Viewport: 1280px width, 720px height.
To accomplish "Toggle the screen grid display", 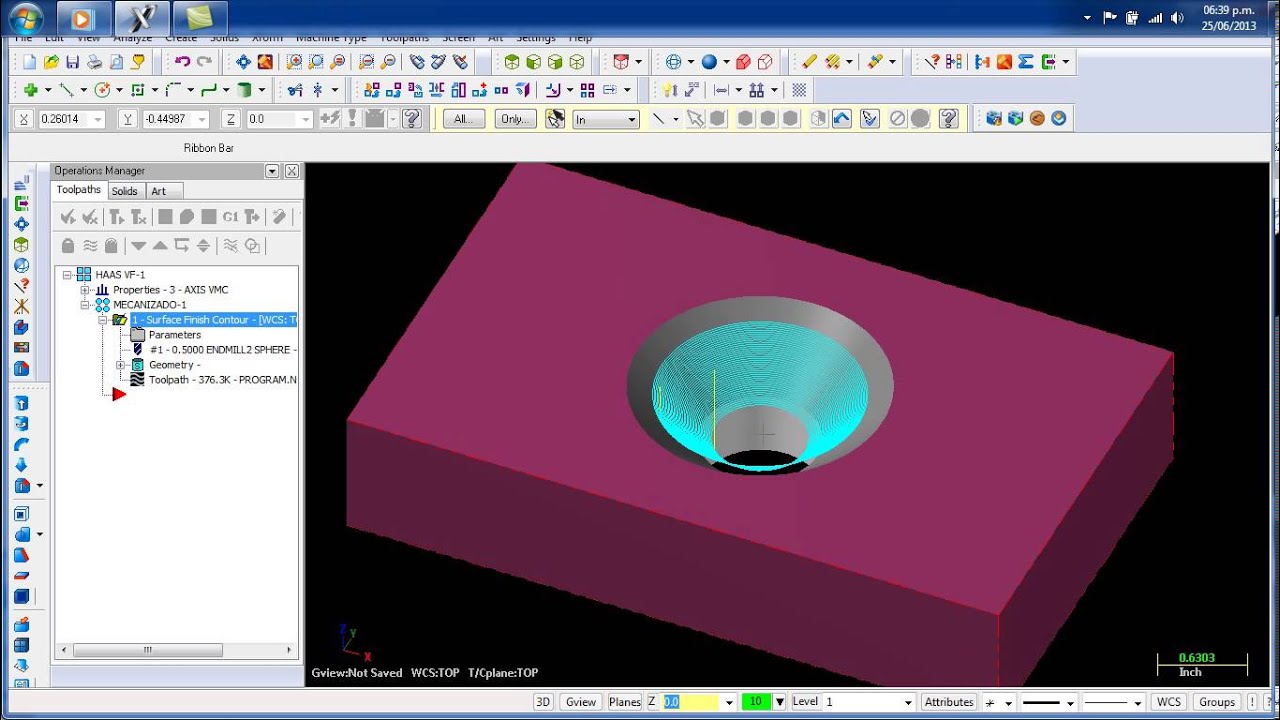I will point(799,90).
